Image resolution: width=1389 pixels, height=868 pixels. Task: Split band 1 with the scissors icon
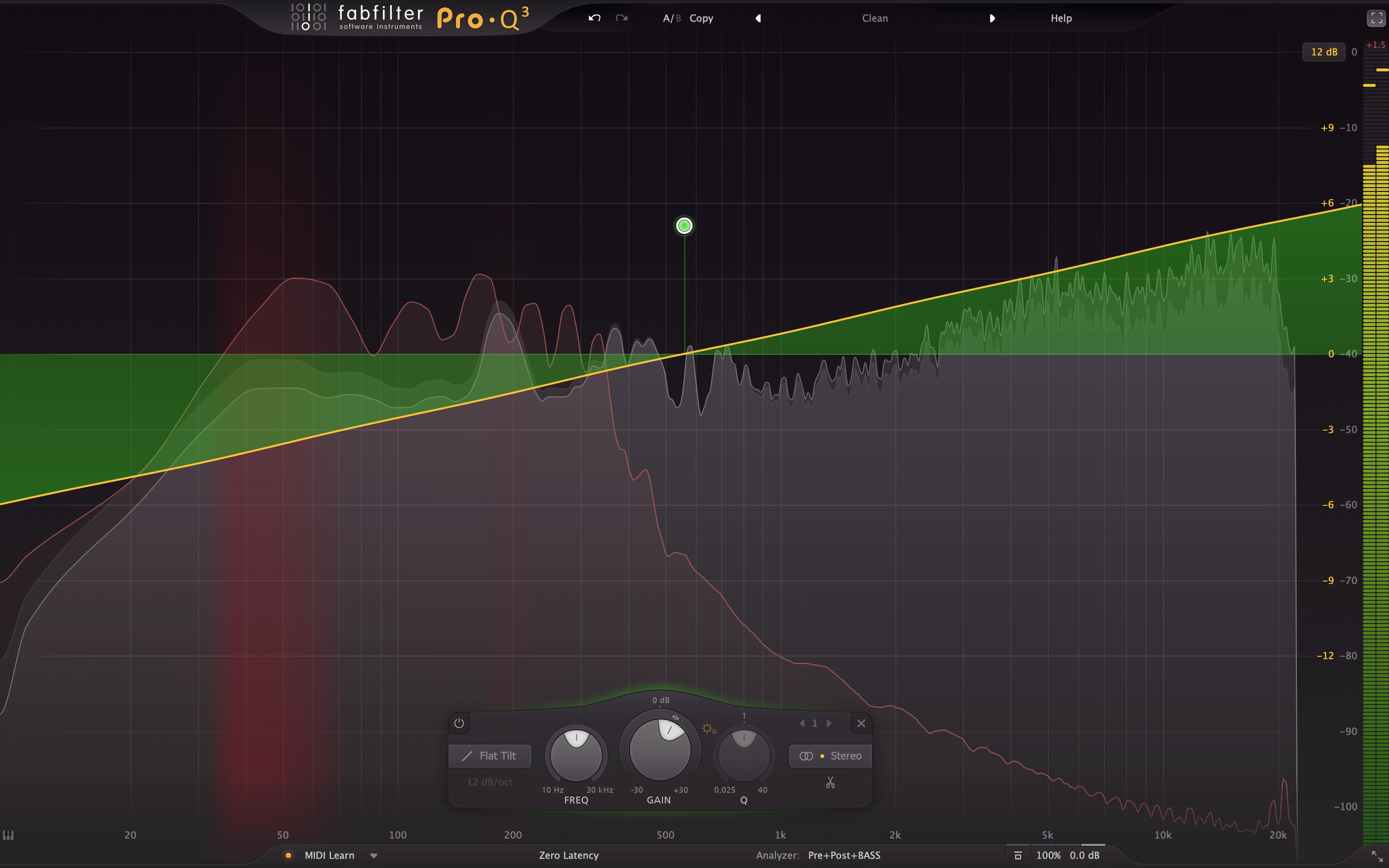tap(830, 783)
